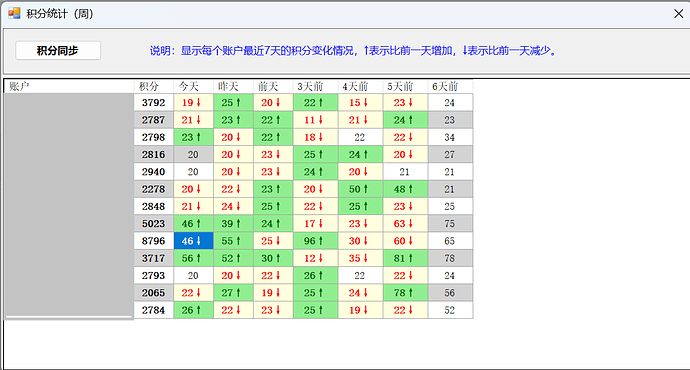This screenshot has width=690, height=370.
Task: Click the 昨天 cell 25↑ in row 3792
Action: click(233, 103)
